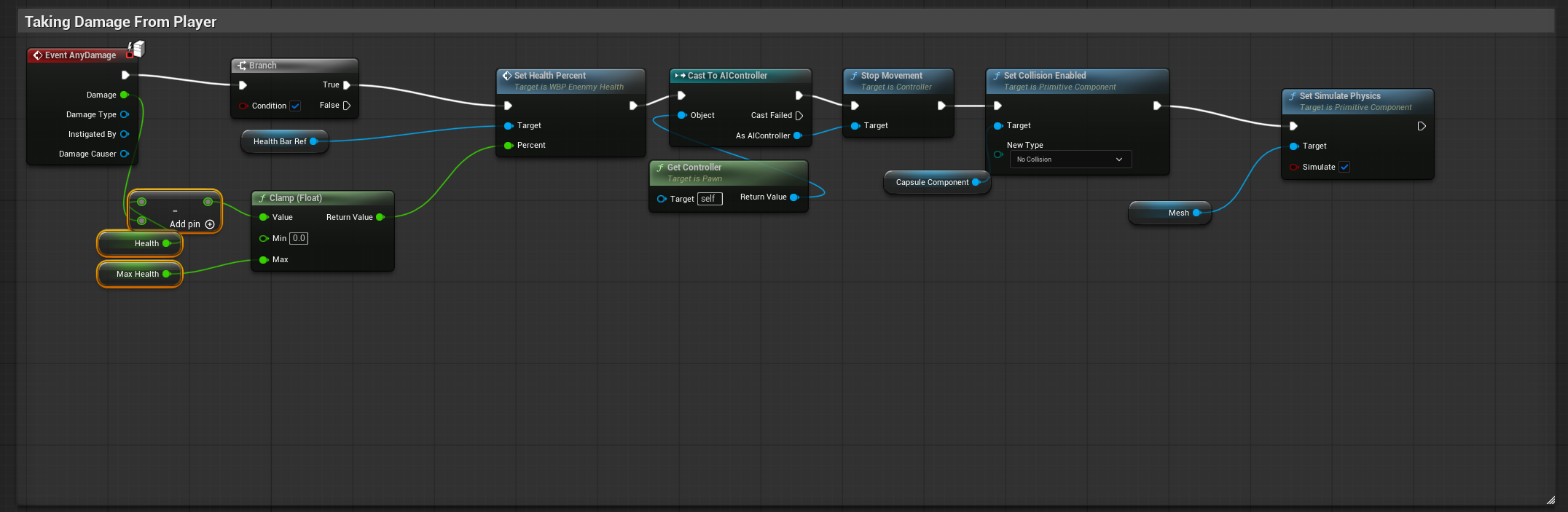This screenshot has width=1568, height=512.
Task: Click the Damage Type output pin
Action: (x=125, y=114)
